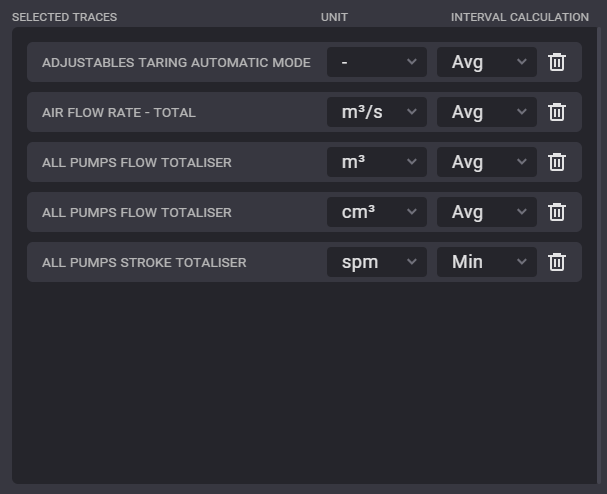Viewport: 607px width, 494px height.
Task: Open unit dropdown for Adjustables Taring Automatic Mode
Action: 377,62
